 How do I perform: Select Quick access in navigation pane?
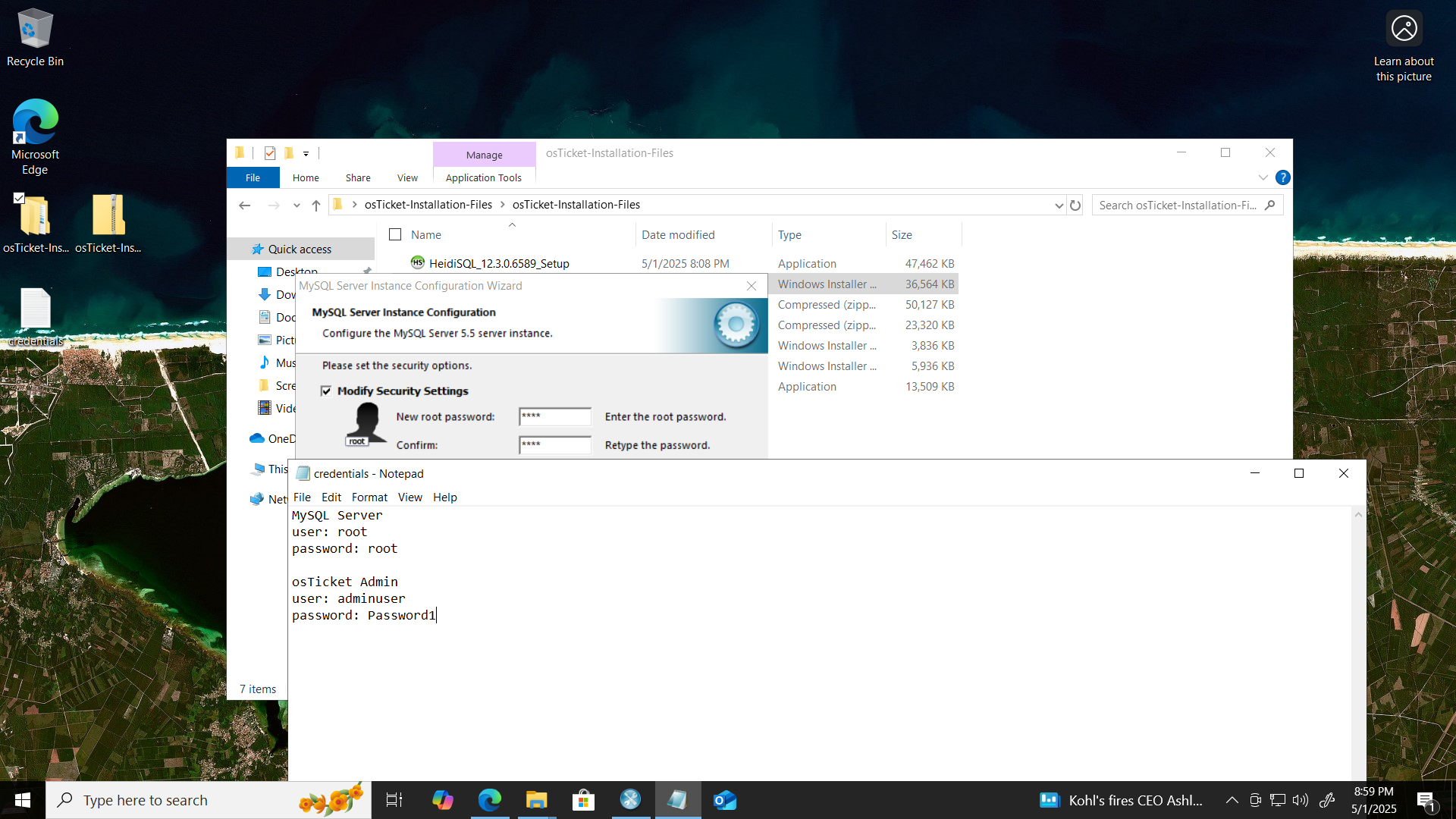tap(300, 249)
